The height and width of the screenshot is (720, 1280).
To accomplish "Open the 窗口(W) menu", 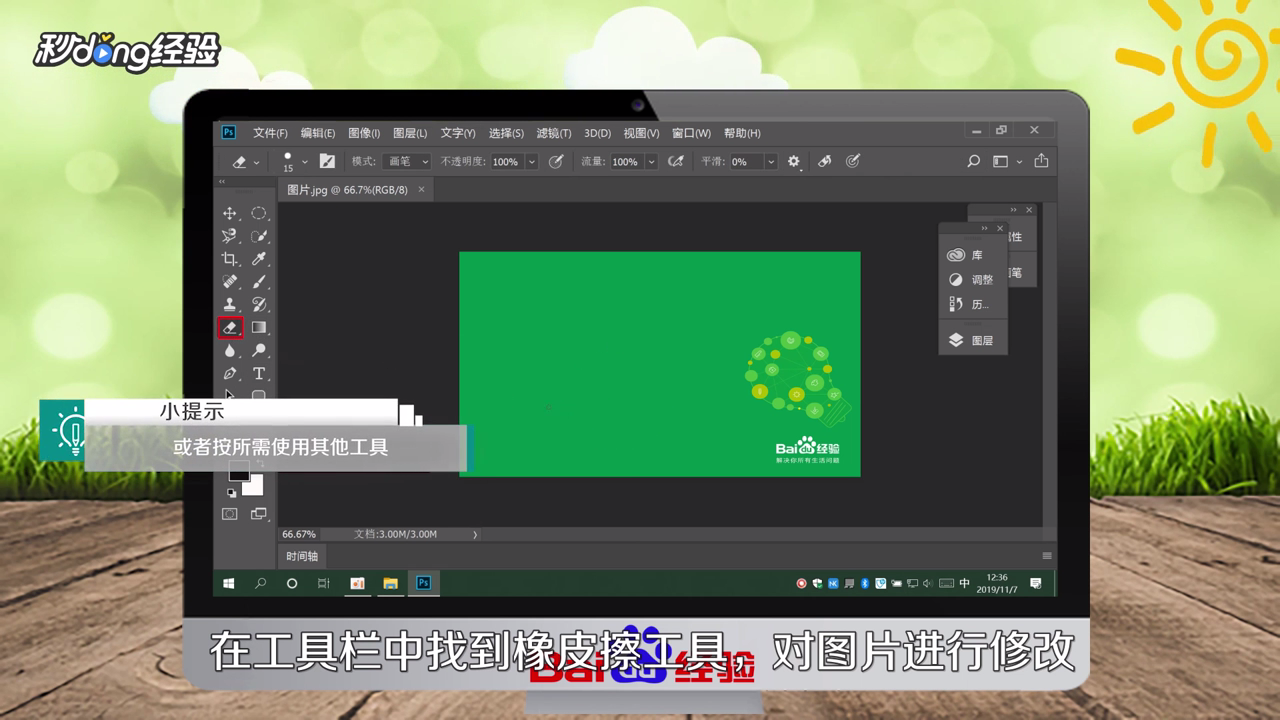I will coord(691,133).
